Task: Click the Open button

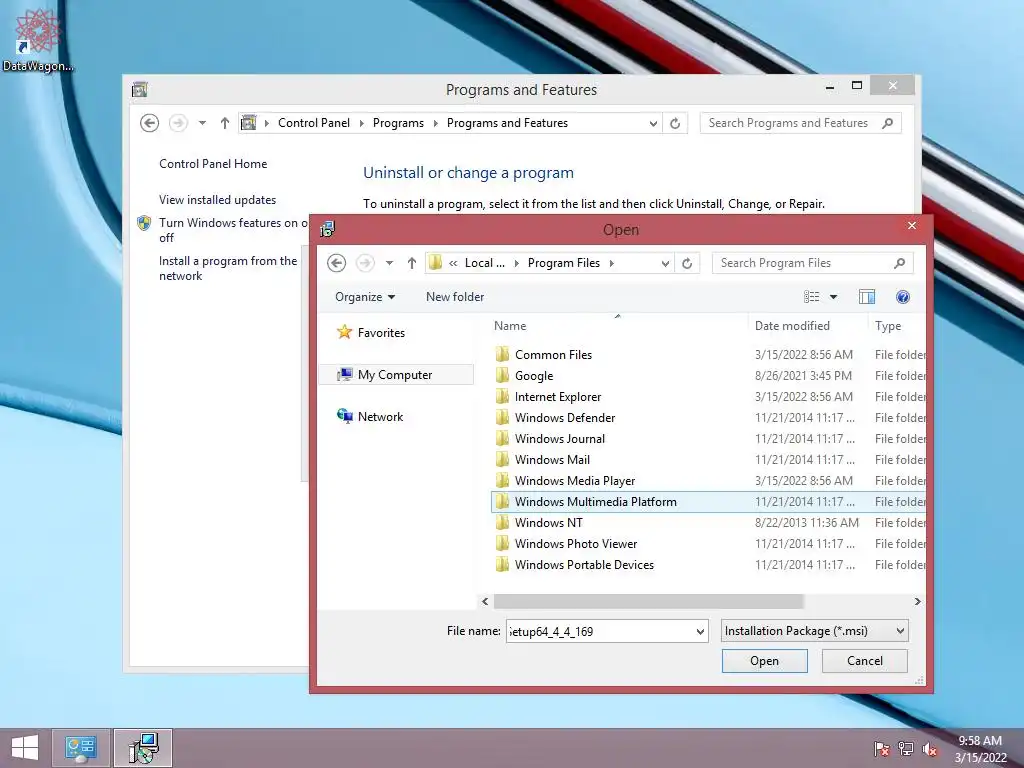Action: pos(764,661)
